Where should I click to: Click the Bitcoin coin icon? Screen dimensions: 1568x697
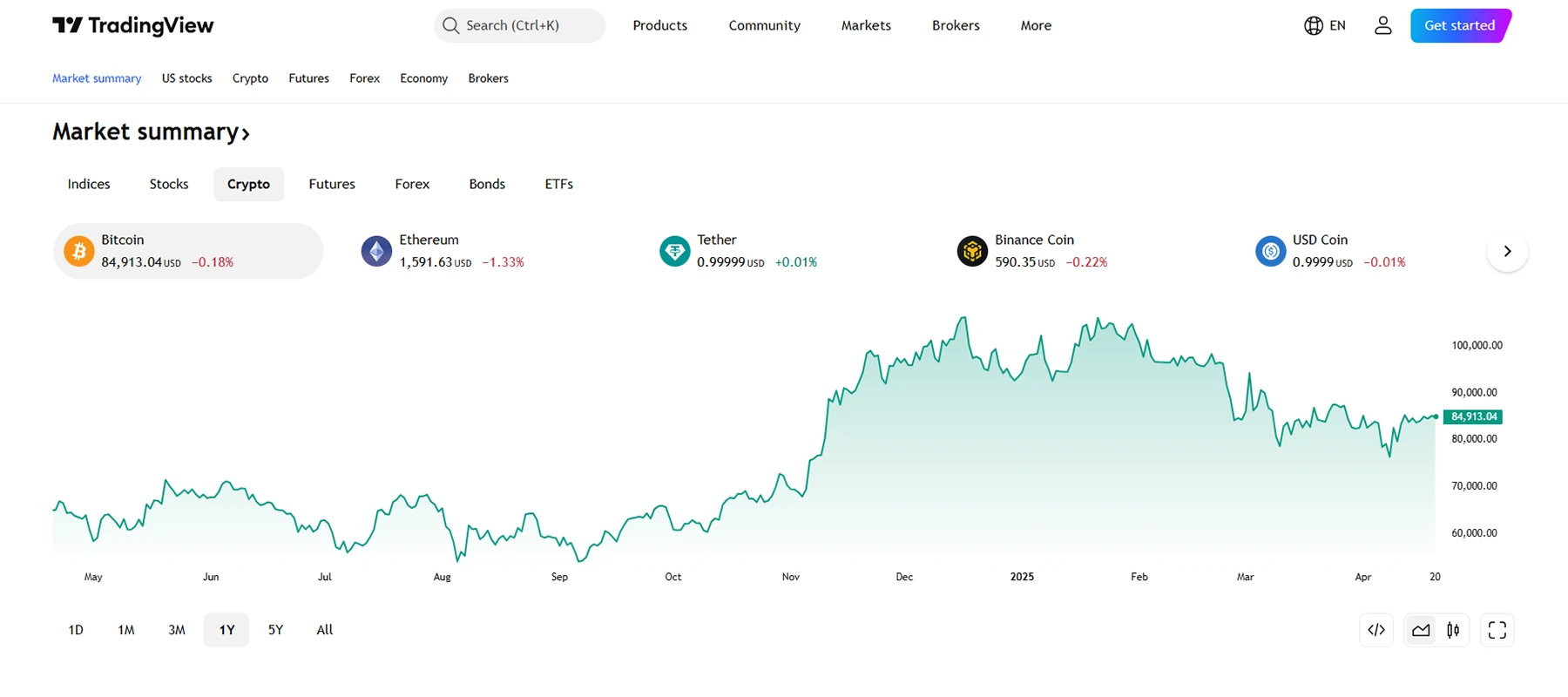(x=79, y=252)
